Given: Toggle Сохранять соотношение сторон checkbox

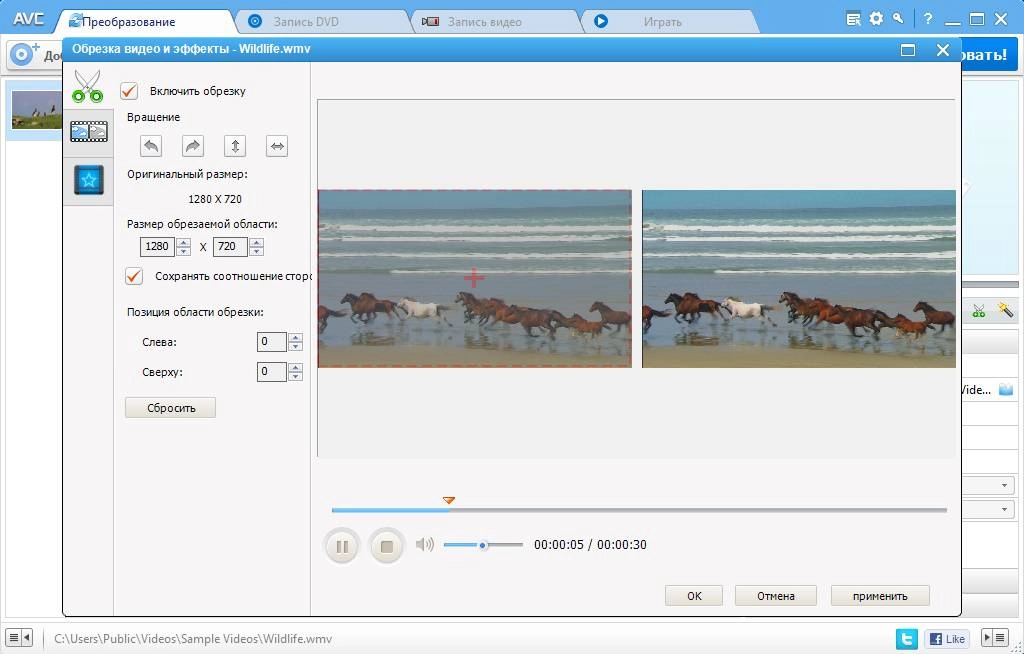Looking at the screenshot, I should click(x=134, y=276).
